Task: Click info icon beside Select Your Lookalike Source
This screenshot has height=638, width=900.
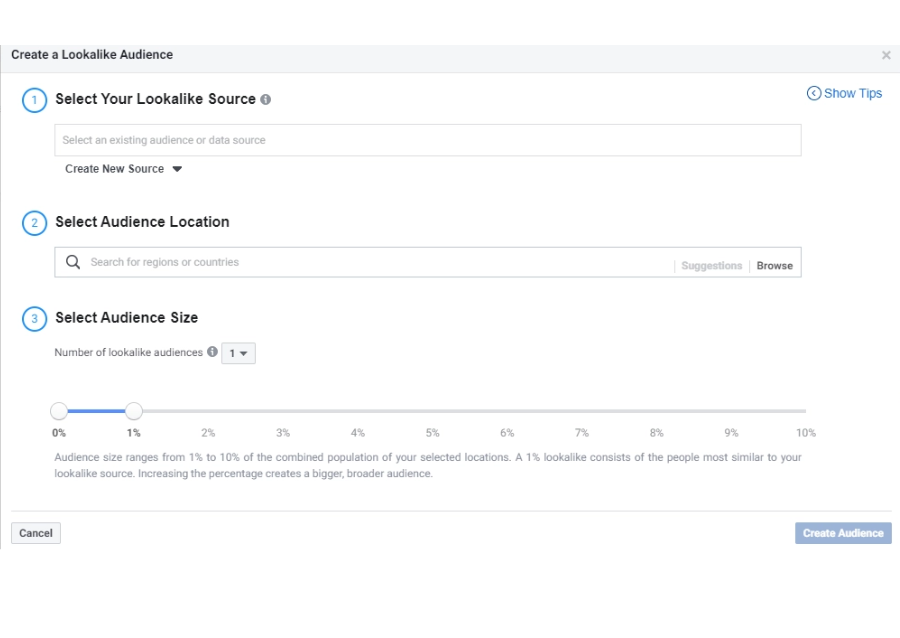Action: click(265, 99)
